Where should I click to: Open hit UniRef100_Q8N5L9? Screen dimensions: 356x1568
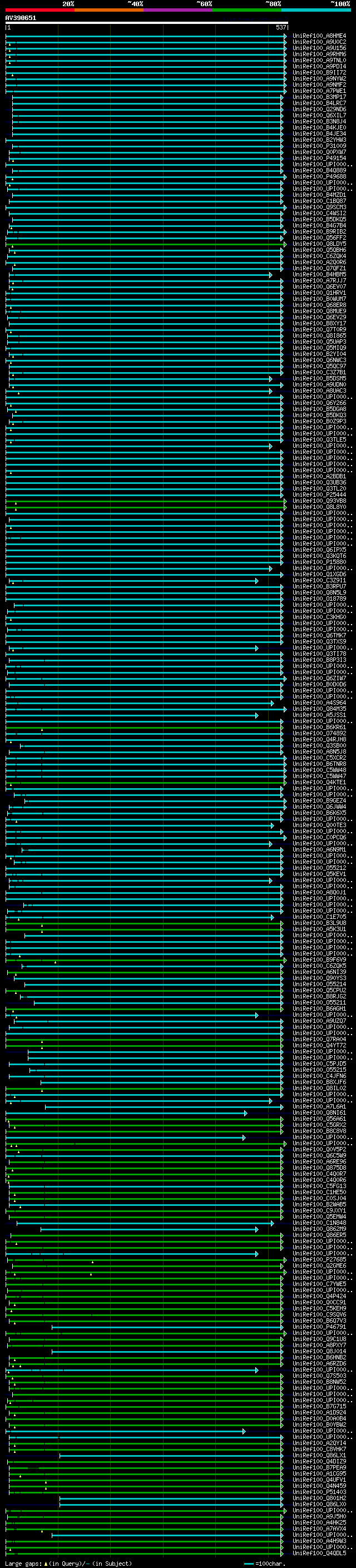point(319,593)
